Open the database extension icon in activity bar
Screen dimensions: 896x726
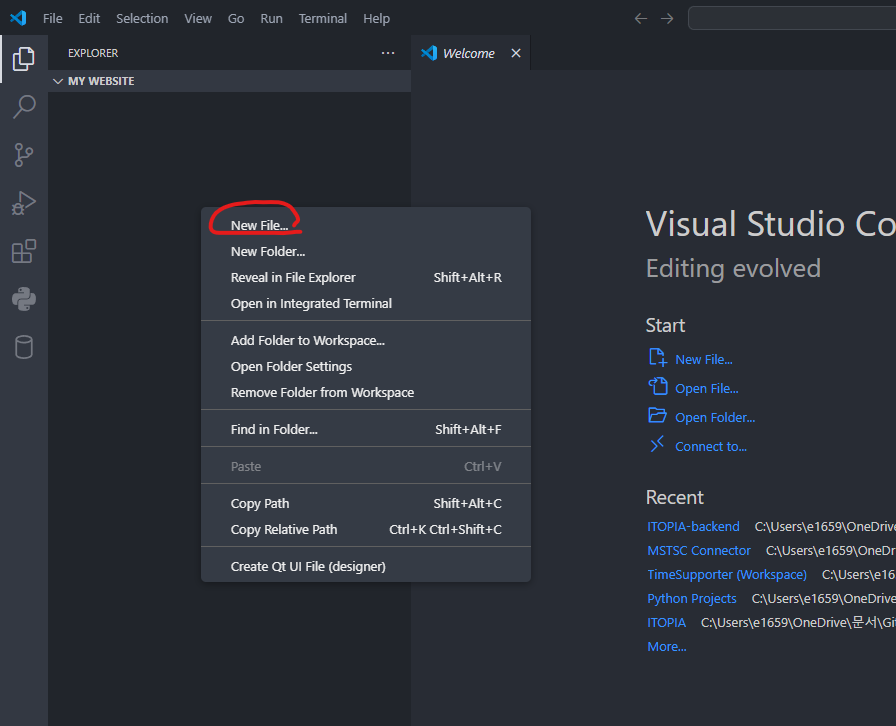[x=23, y=347]
